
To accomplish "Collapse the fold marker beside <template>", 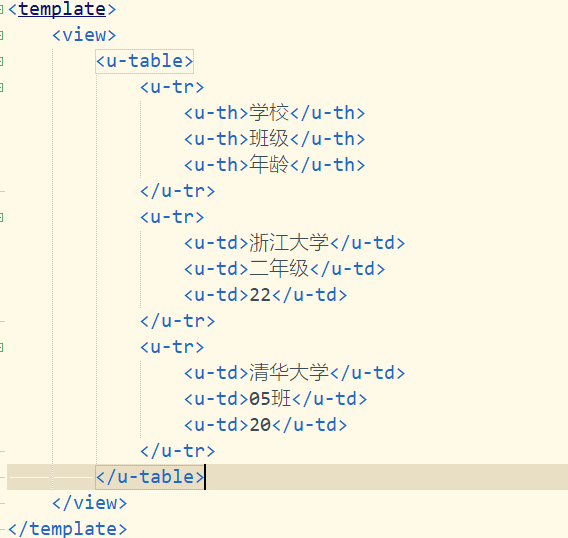I will 1,10.
